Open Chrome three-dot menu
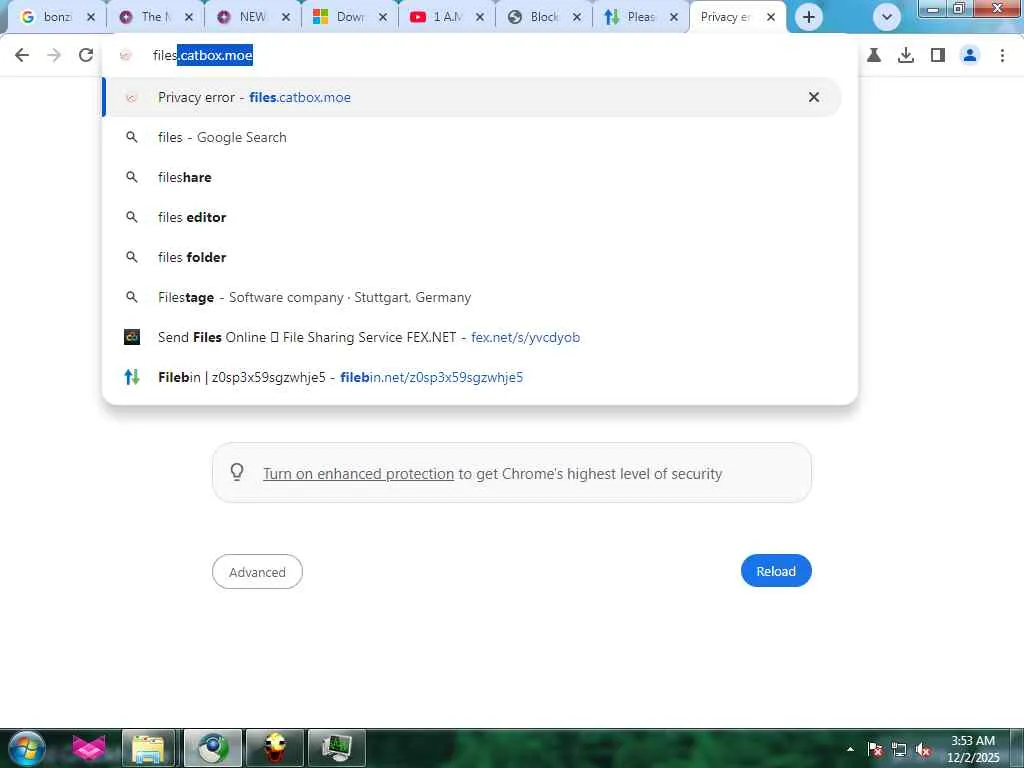 coord(1002,56)
